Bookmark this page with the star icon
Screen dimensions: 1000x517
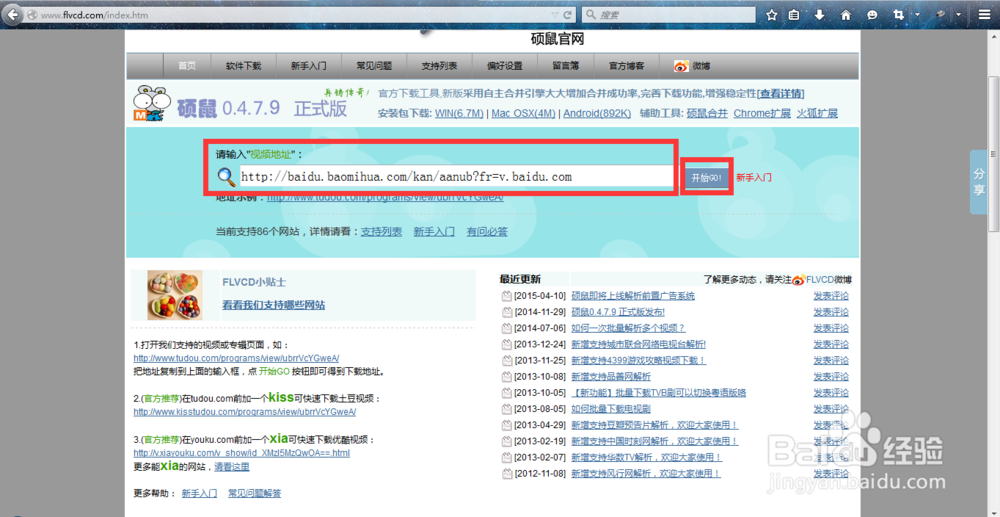click(x=771, y=15)
